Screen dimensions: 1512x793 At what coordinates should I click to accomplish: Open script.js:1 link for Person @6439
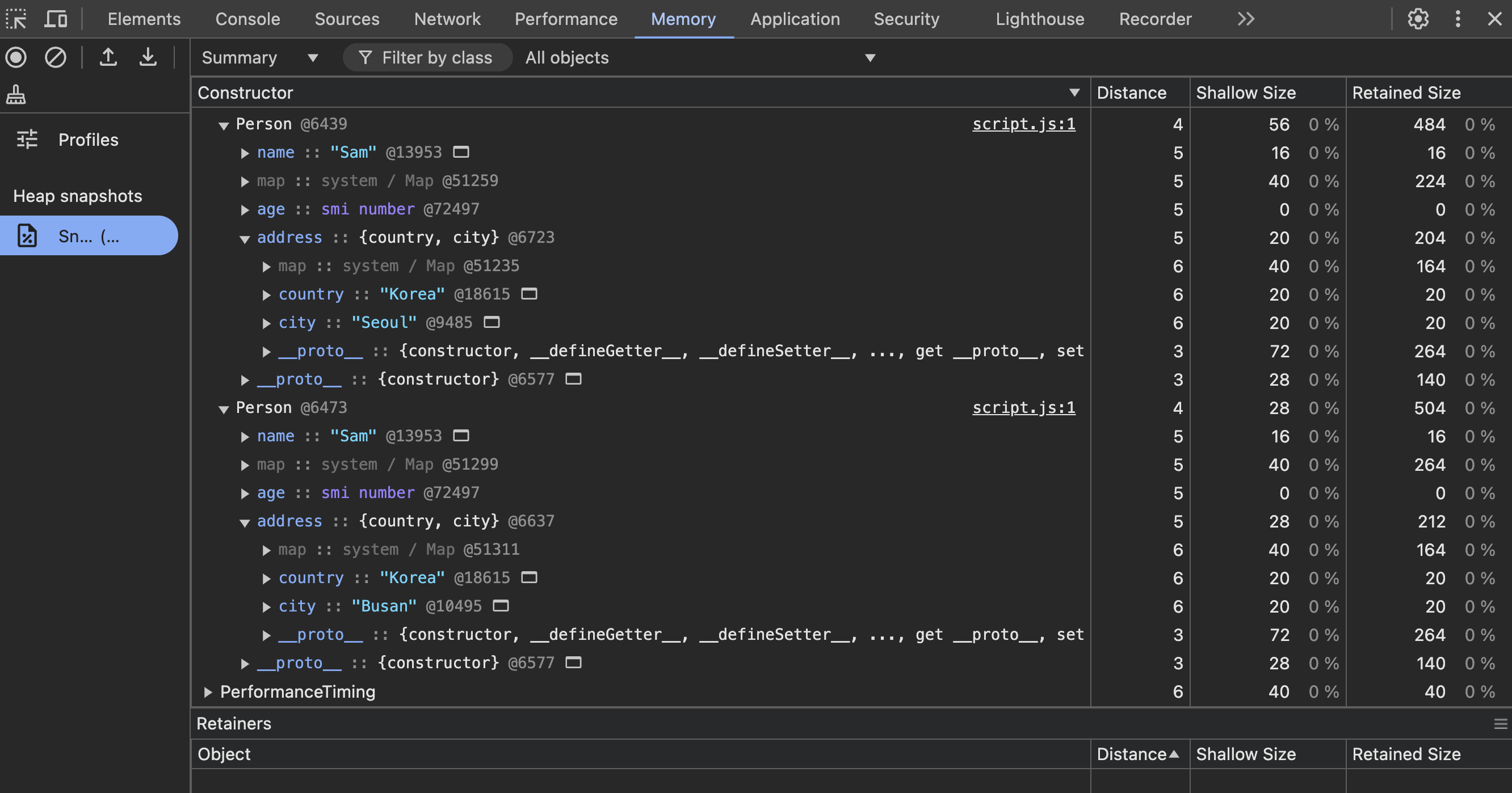pyautogui.click(x=1023, y=124)
